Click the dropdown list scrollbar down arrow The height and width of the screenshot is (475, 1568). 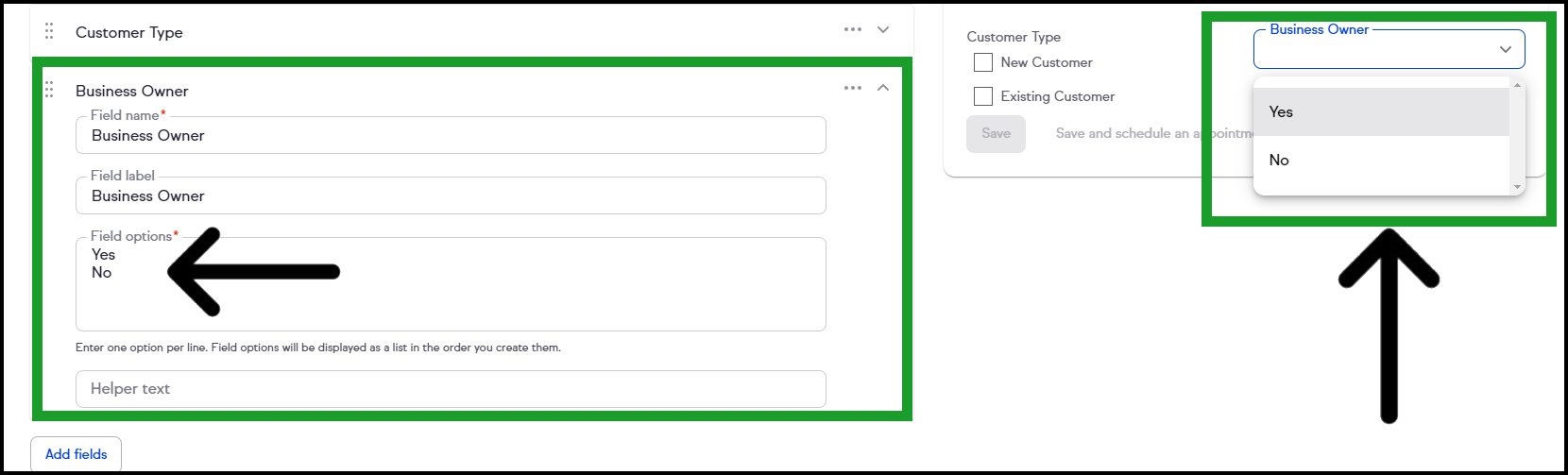1518,187
